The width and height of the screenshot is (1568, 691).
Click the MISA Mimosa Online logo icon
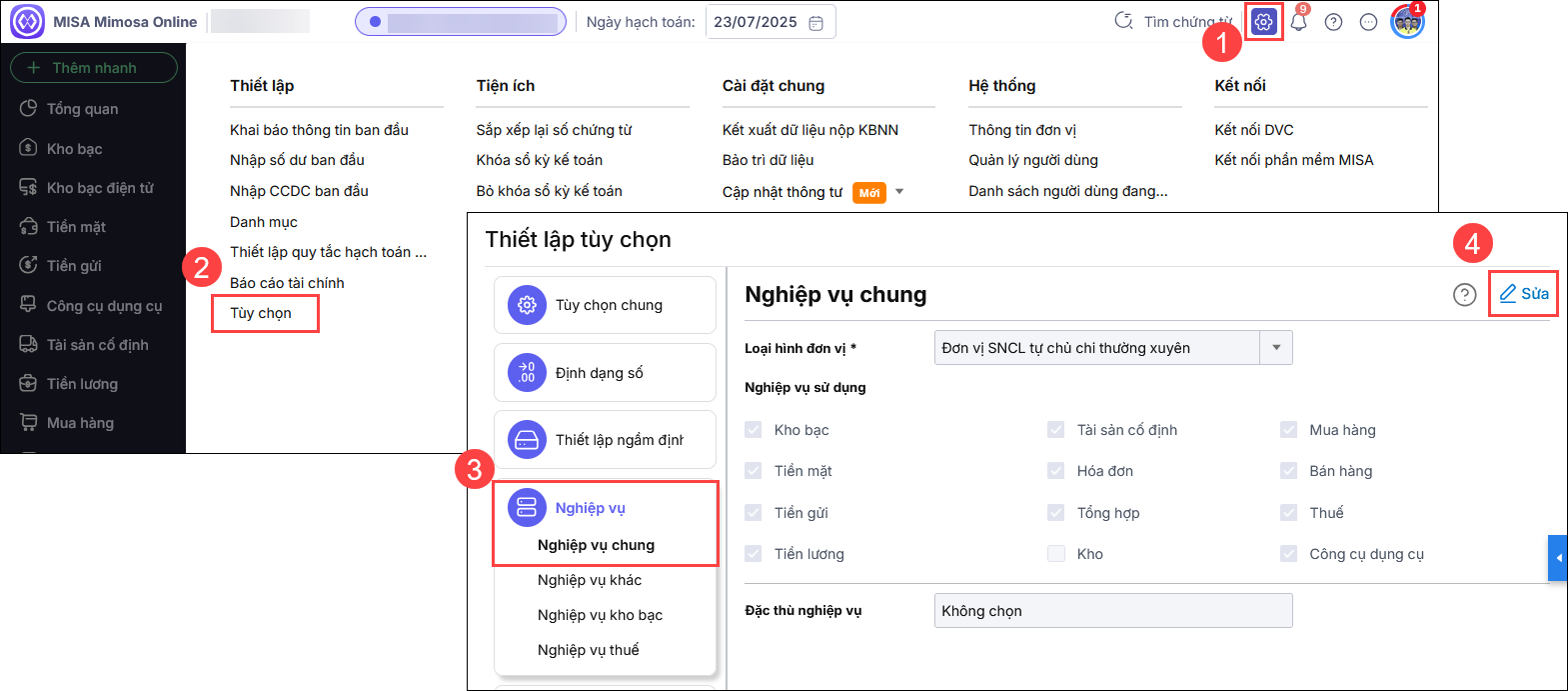coord(27,21)
